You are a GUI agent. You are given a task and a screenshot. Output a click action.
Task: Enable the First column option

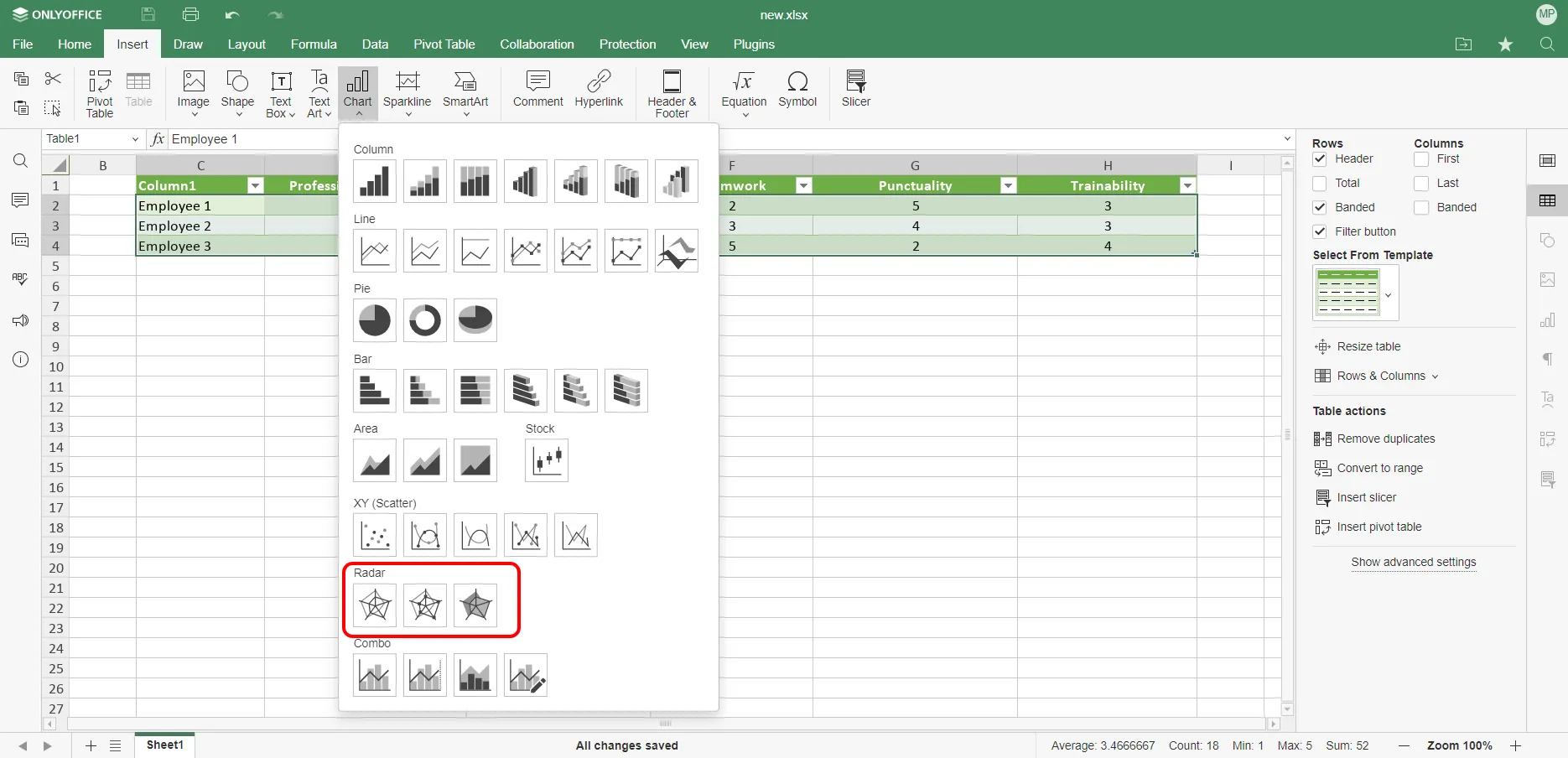tap(1422, 159)
